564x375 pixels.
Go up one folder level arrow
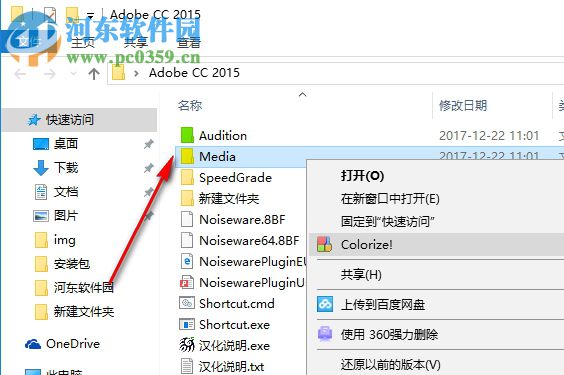94,74
